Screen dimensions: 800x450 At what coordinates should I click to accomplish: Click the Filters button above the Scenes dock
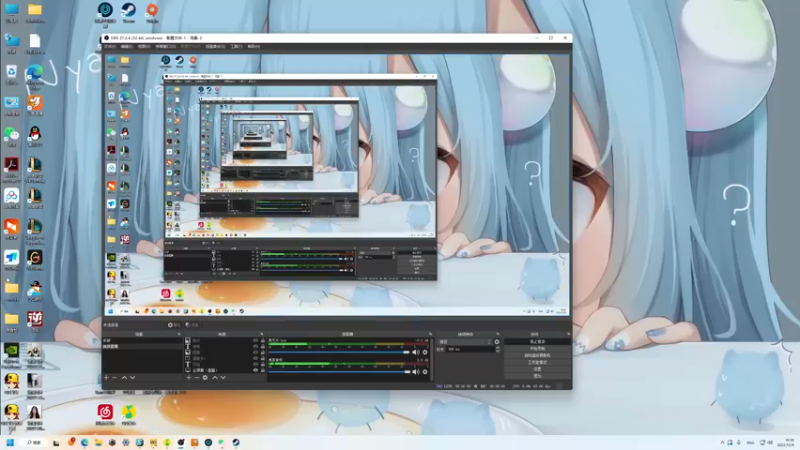[192, 325]
